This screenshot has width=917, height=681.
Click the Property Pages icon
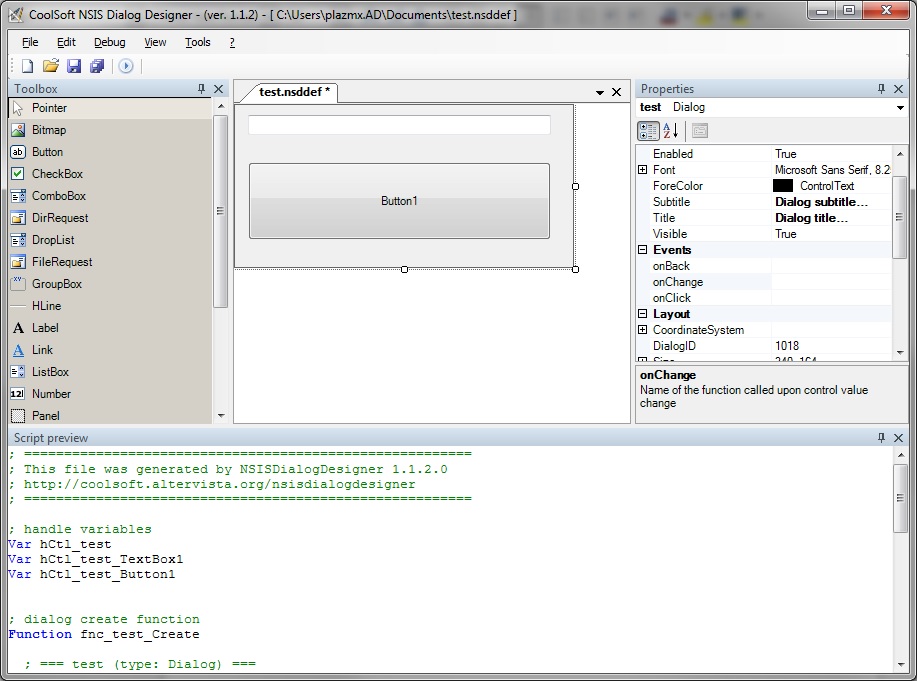[699, 131]
